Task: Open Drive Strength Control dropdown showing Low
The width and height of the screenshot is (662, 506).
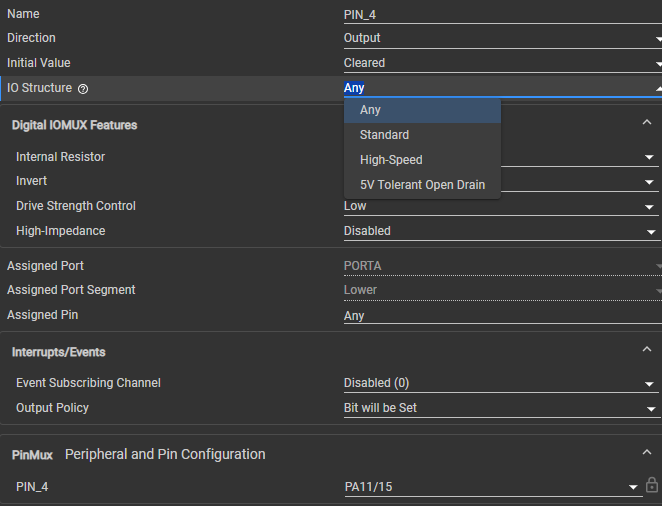Action: (x=501, y=206)
